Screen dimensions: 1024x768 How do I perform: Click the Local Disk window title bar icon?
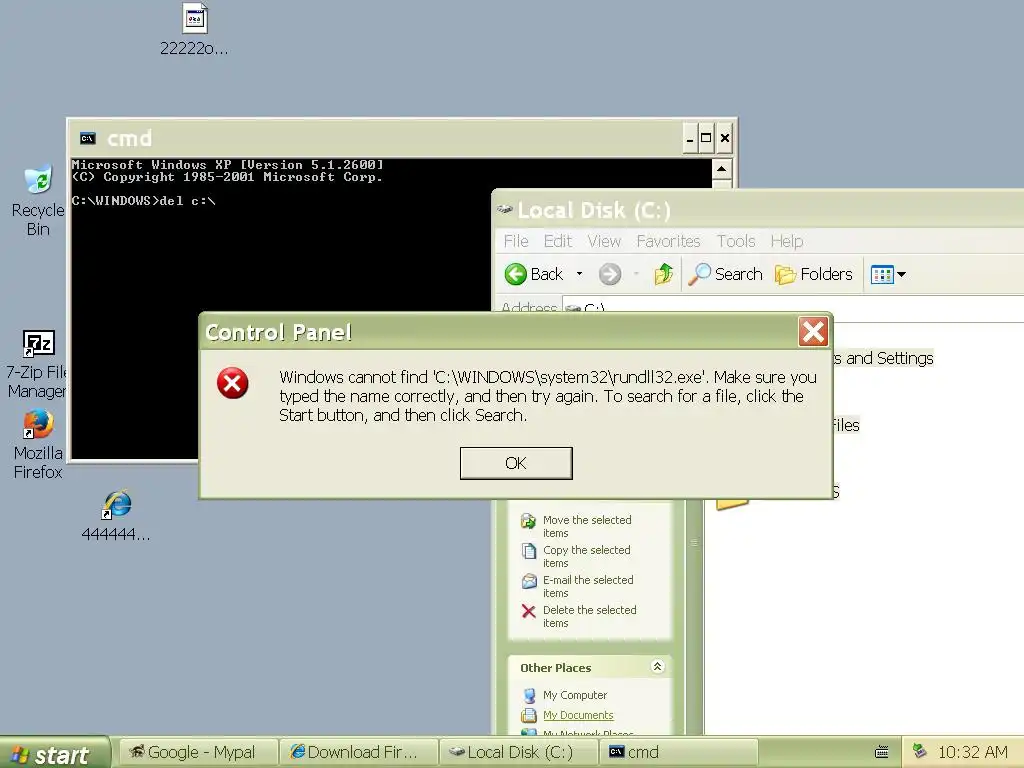tap(505, 210)
